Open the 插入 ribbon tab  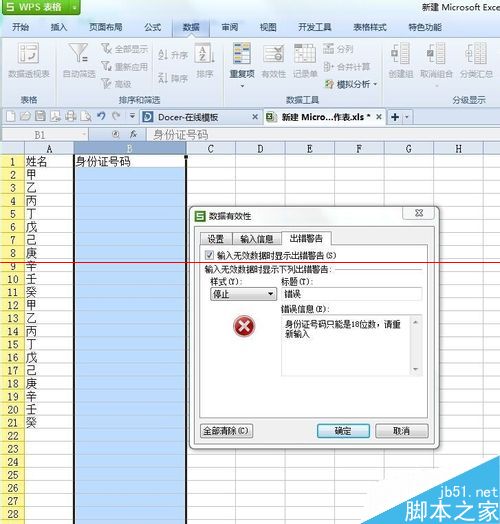59,27
